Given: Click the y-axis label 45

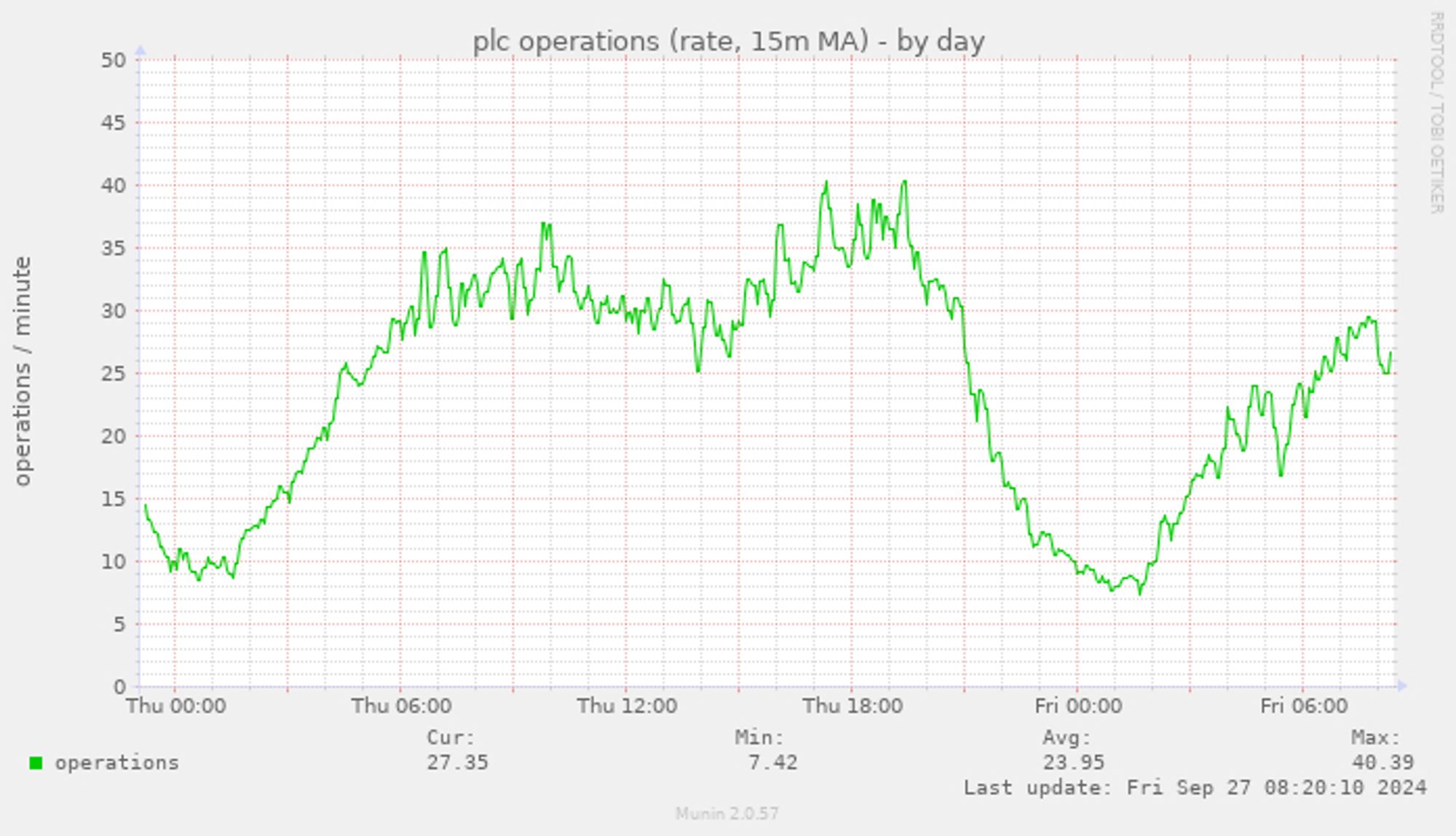Looking at the screenshot, I should (x=114, y=122).
